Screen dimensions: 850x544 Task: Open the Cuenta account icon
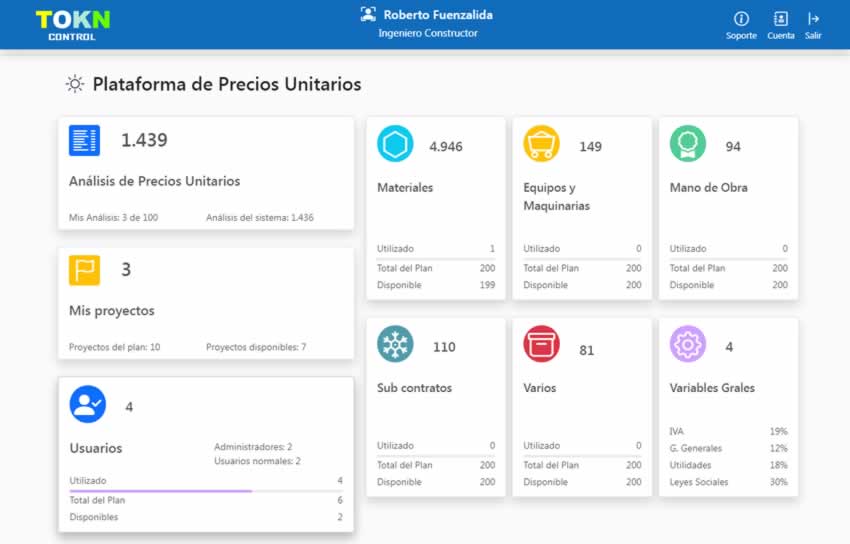pos(780,19)
